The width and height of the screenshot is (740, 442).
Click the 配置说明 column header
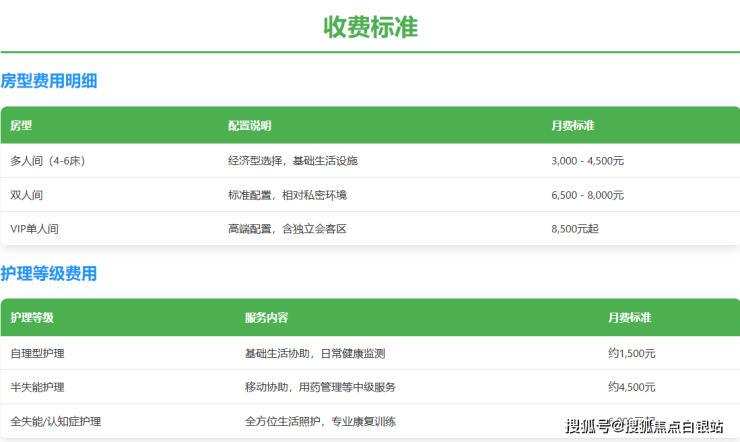(249, 126)
